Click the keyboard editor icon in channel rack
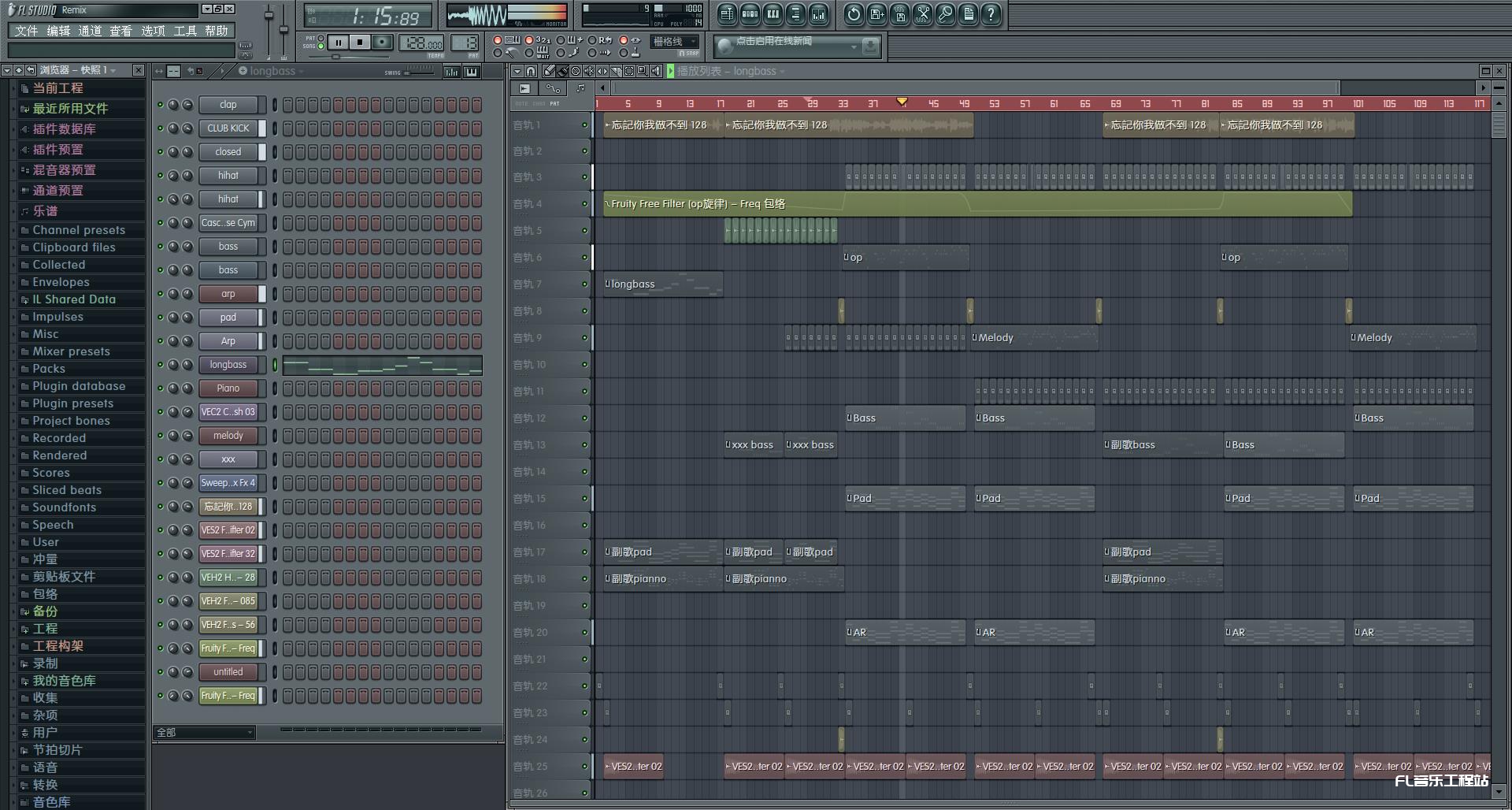 (x=472, y=72)
